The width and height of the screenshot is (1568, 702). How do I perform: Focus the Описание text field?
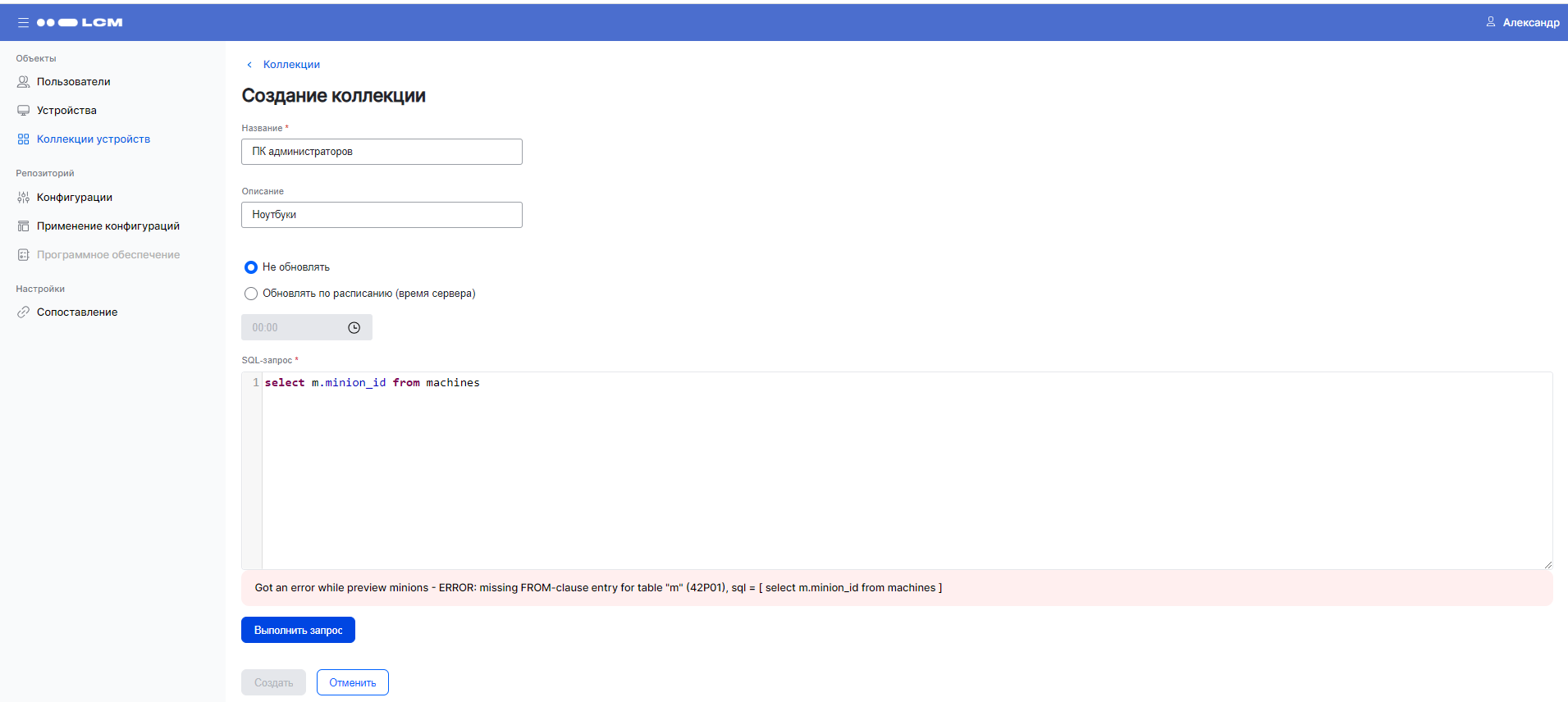pyautogui.click(x=382, y=215)
